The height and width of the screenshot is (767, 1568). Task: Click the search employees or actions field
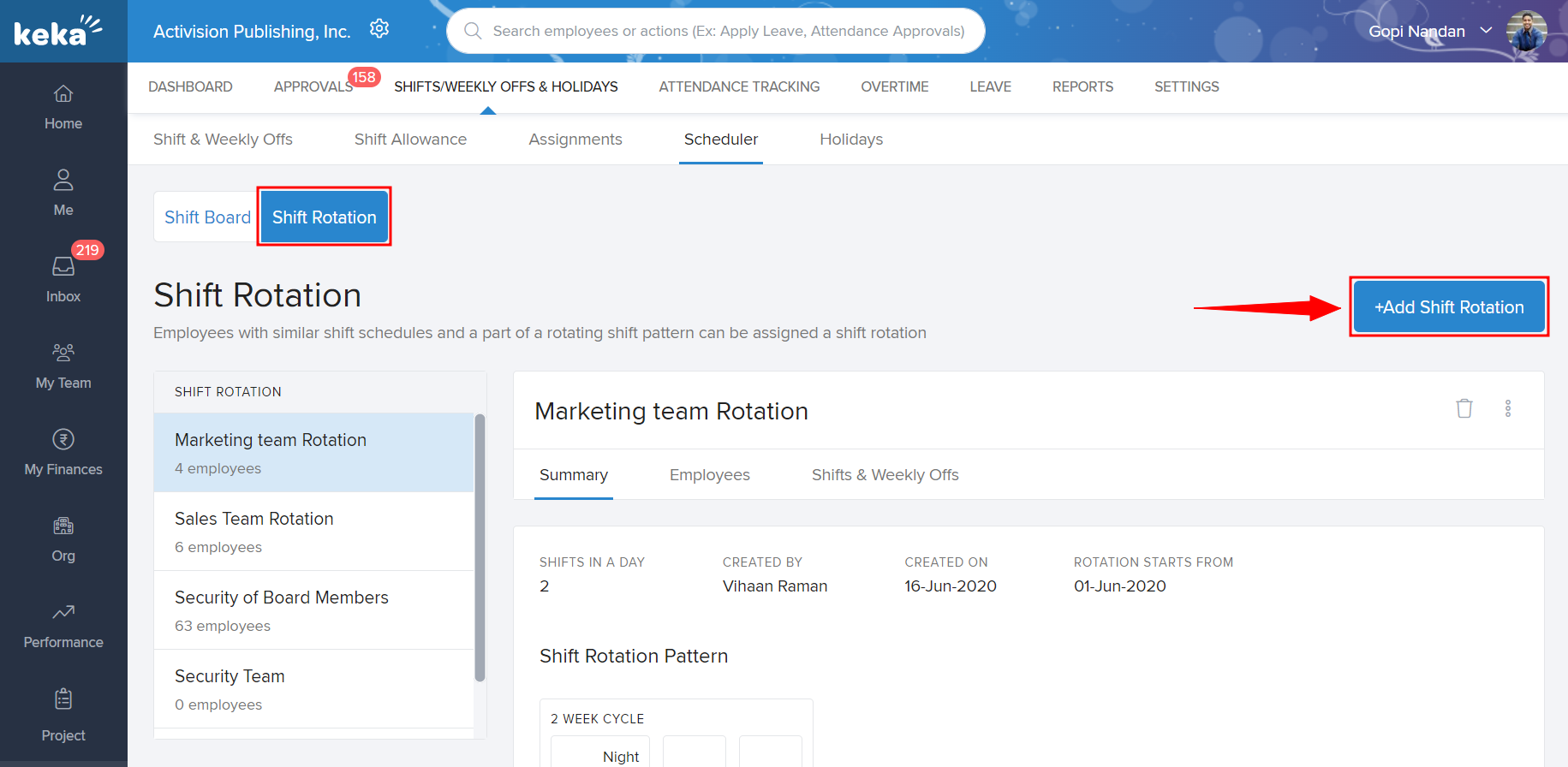pyautogui.click(x=728, y=31)
